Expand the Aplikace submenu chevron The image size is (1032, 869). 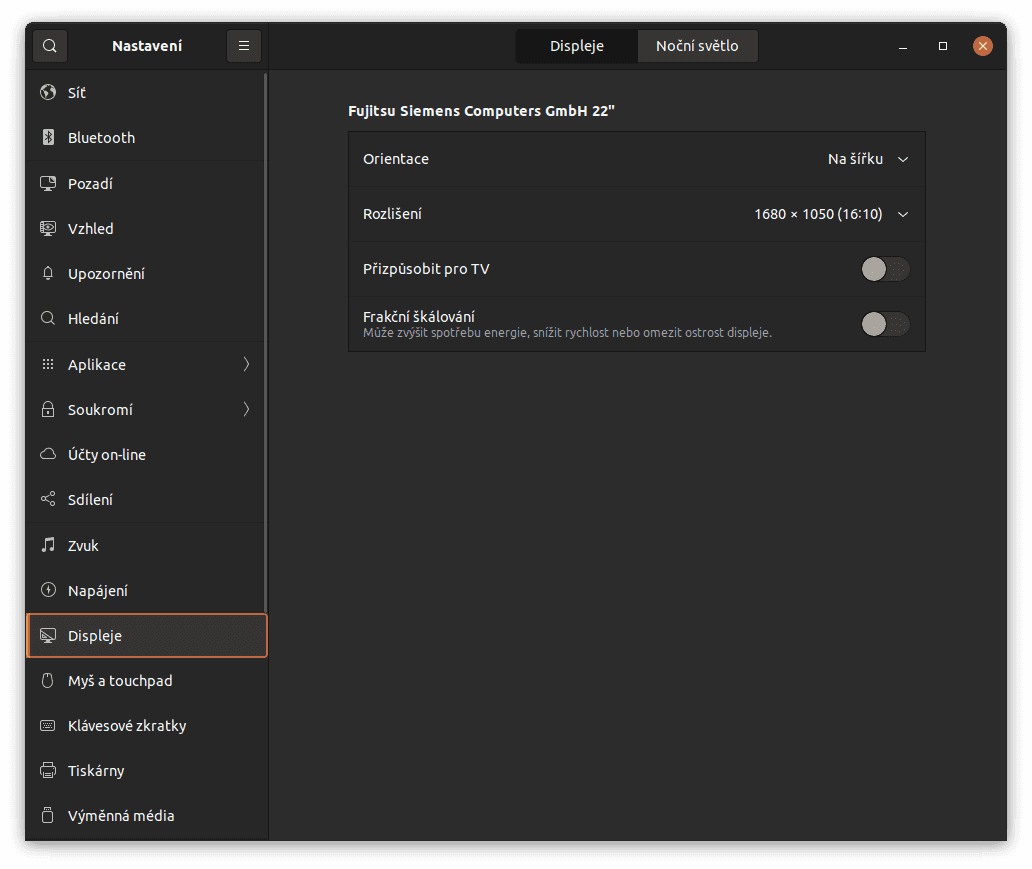(246, 365)
